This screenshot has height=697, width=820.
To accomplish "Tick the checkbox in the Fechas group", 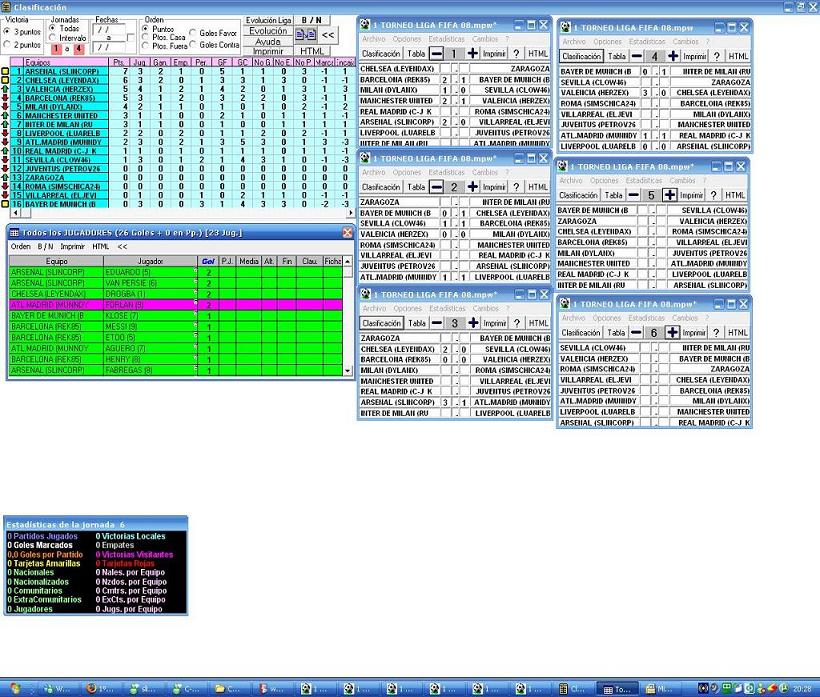I will 130,38.
